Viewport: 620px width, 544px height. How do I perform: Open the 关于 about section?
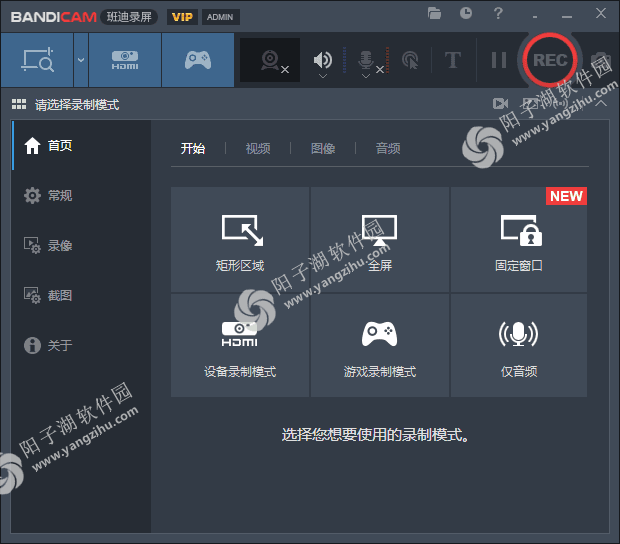click(x=81, y=345)
